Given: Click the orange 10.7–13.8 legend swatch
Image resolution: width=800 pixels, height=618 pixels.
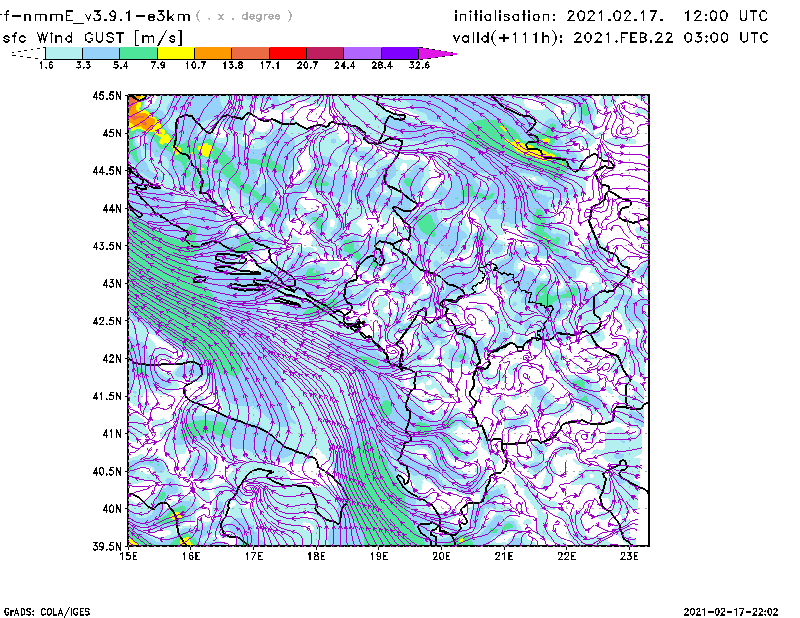Looking at the screenshot, I should (213, 53).
